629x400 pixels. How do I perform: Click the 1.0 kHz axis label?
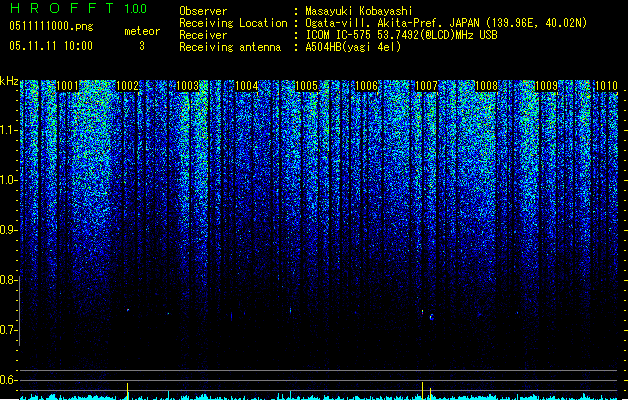[x=8, y=180]
